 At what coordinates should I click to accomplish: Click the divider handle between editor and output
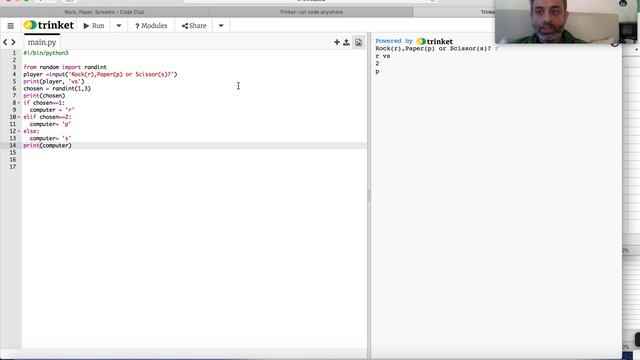(369, 196)
